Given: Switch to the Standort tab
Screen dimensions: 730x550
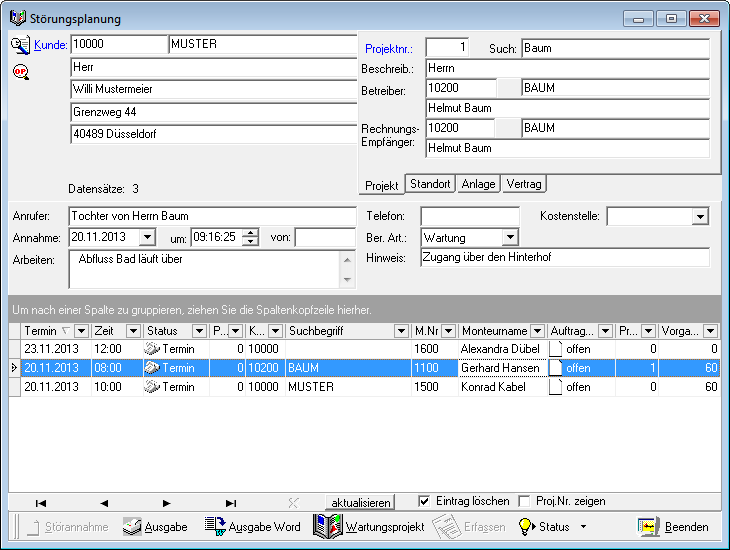Looking at the screenshot, I should click(429, 184).
